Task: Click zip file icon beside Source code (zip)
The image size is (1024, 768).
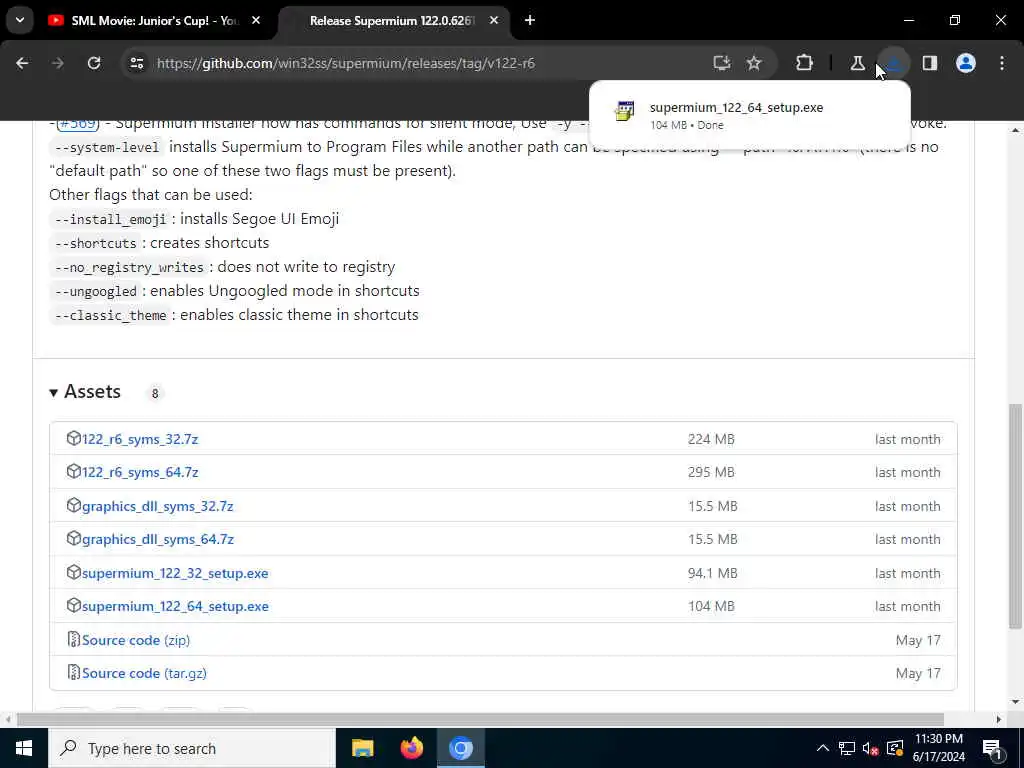Action: point(73,639)
